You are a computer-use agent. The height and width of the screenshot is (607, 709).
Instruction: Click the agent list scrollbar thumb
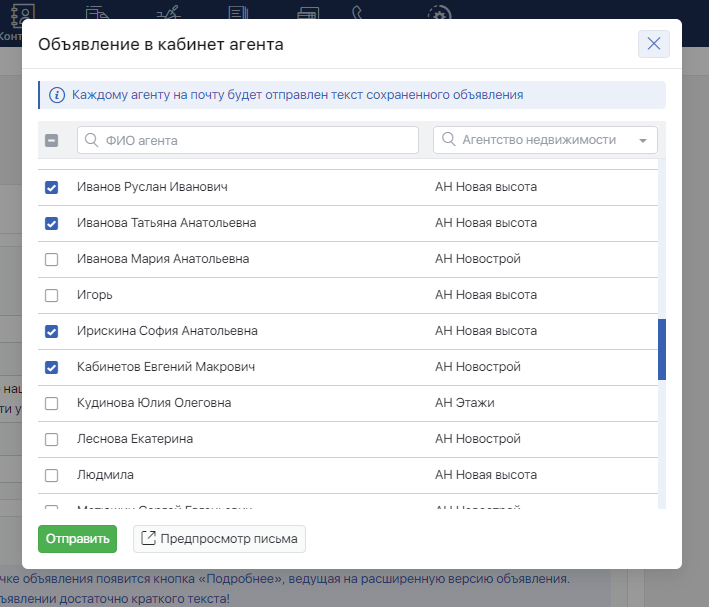click(x=662, y=349)
